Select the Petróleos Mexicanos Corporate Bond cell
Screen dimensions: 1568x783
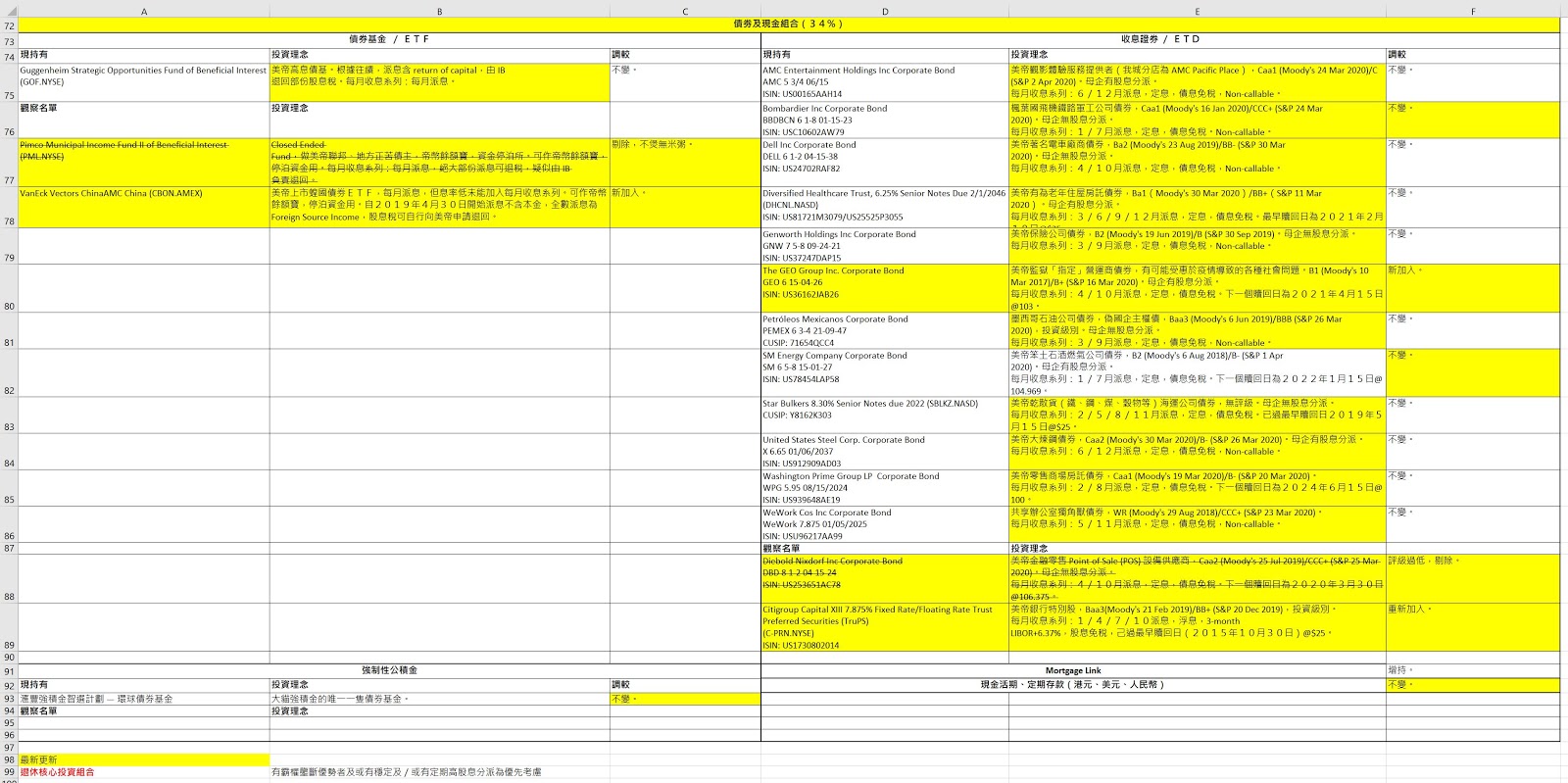tap(885, 331)
